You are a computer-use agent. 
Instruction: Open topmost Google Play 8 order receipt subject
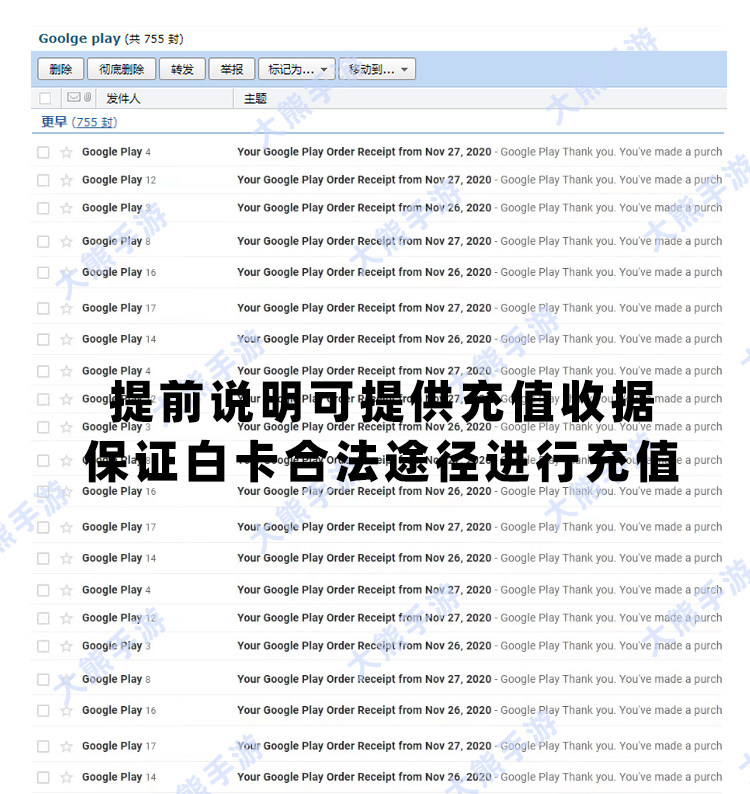coord(364,241)
